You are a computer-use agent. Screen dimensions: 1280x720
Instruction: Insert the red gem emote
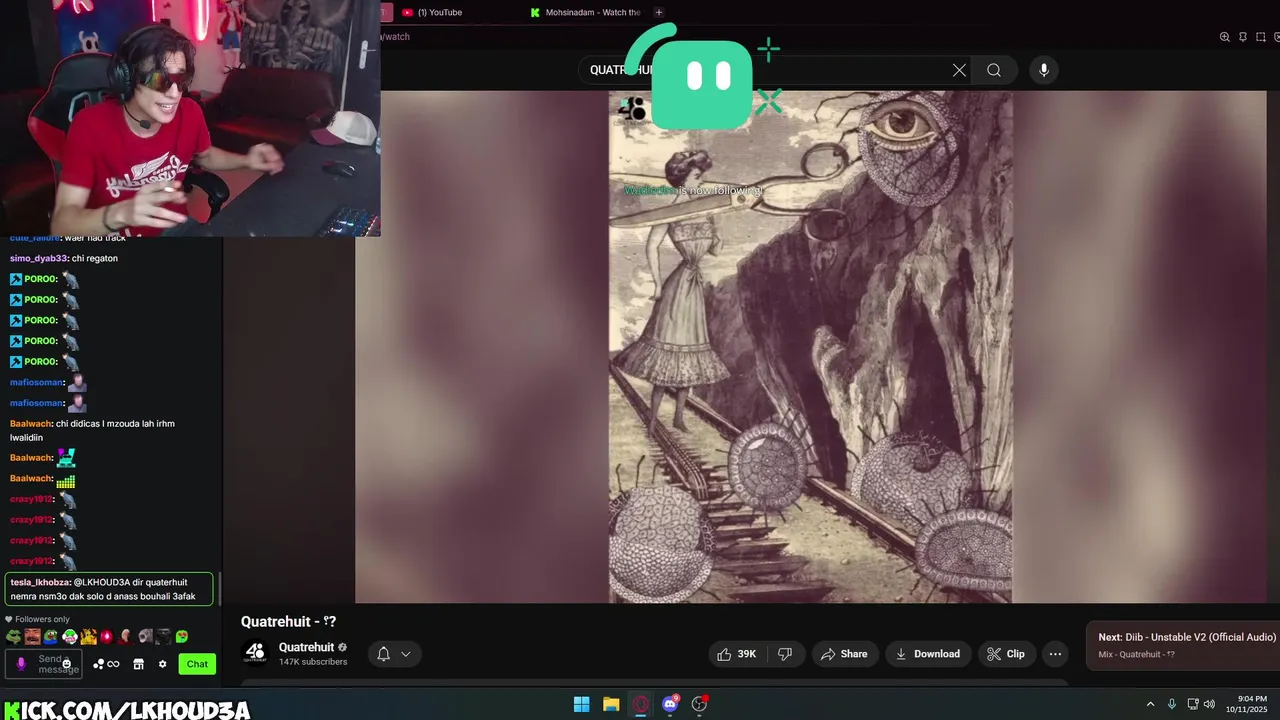(106, 636)
